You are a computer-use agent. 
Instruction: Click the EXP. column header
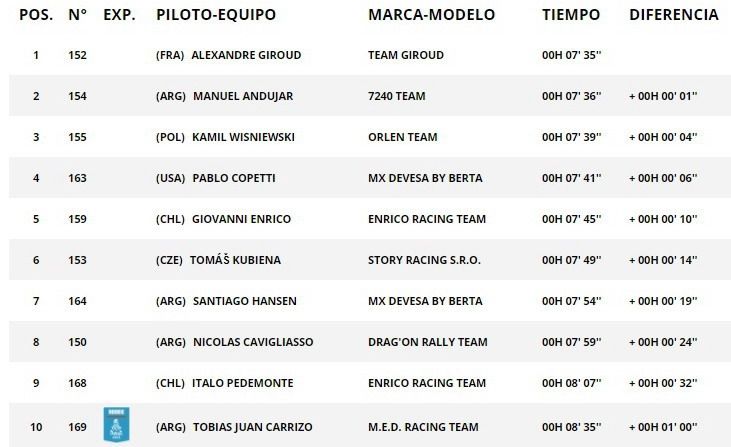(119, 15)
